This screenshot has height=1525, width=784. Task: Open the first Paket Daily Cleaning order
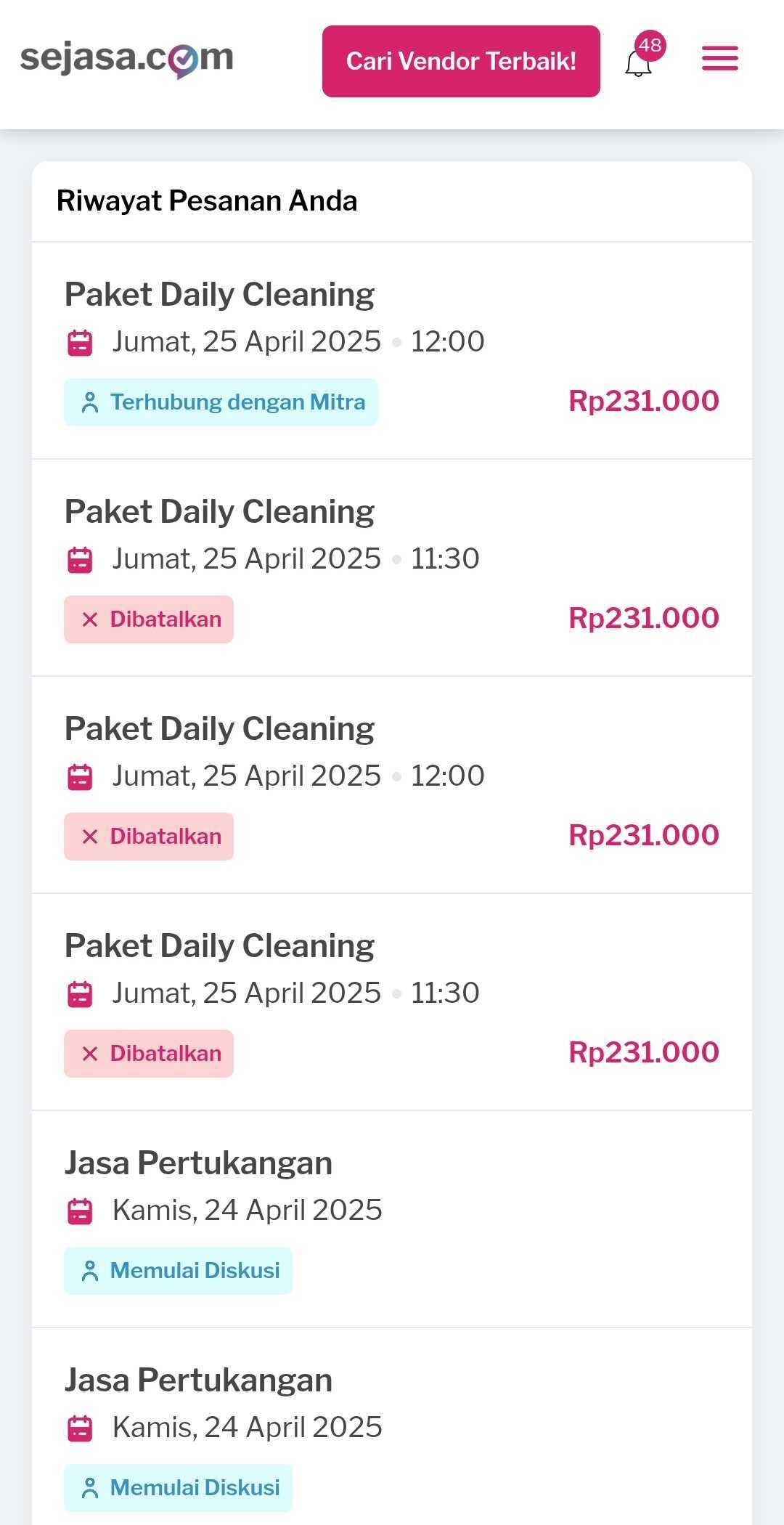[219, 295]
